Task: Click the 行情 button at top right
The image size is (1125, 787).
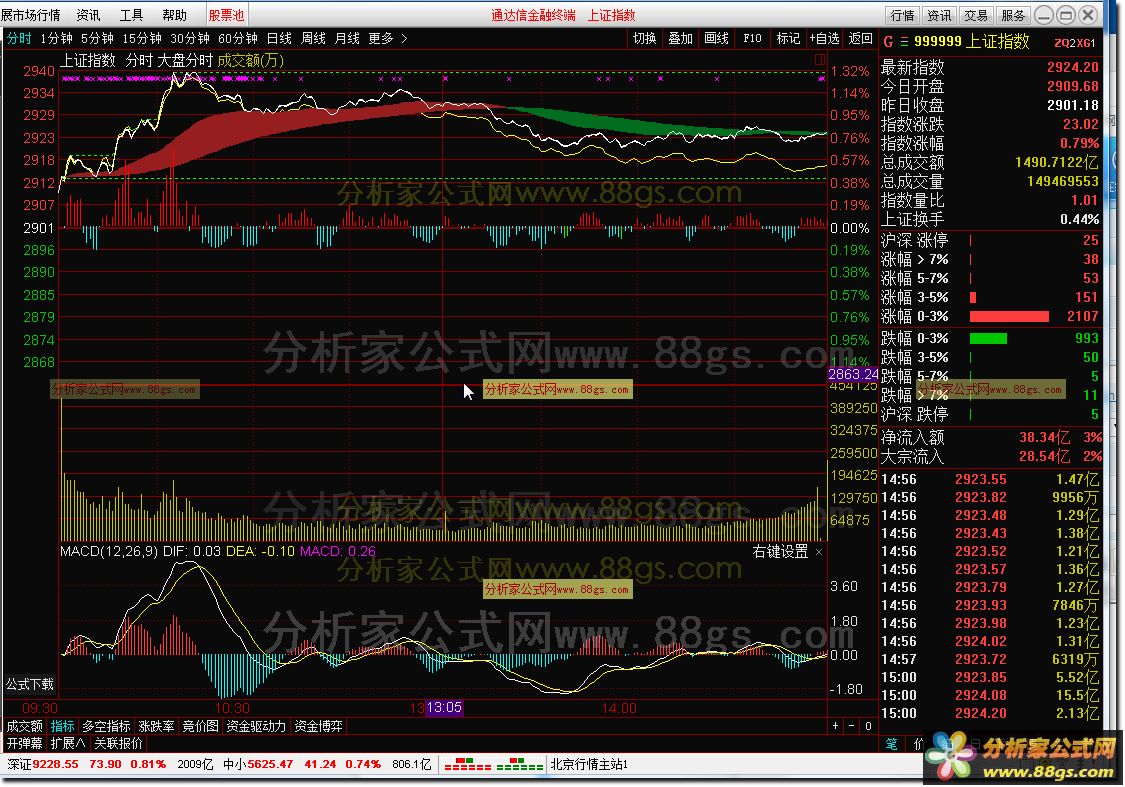Action: pyautogui.click(x=903, y=15)
